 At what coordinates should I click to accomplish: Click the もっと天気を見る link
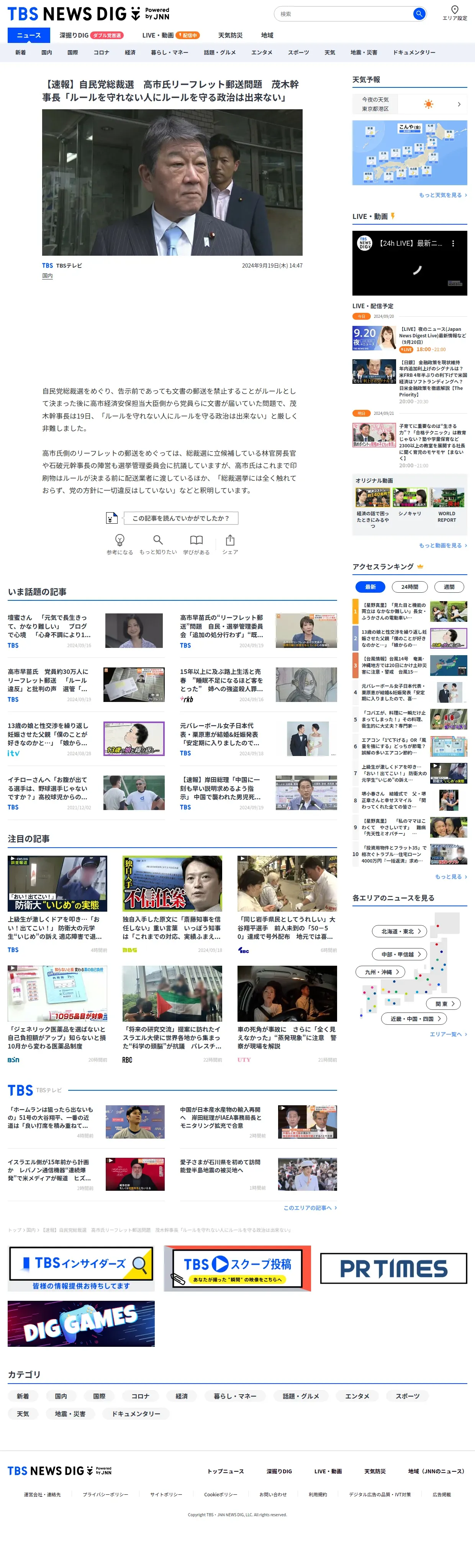coord(443,195)
